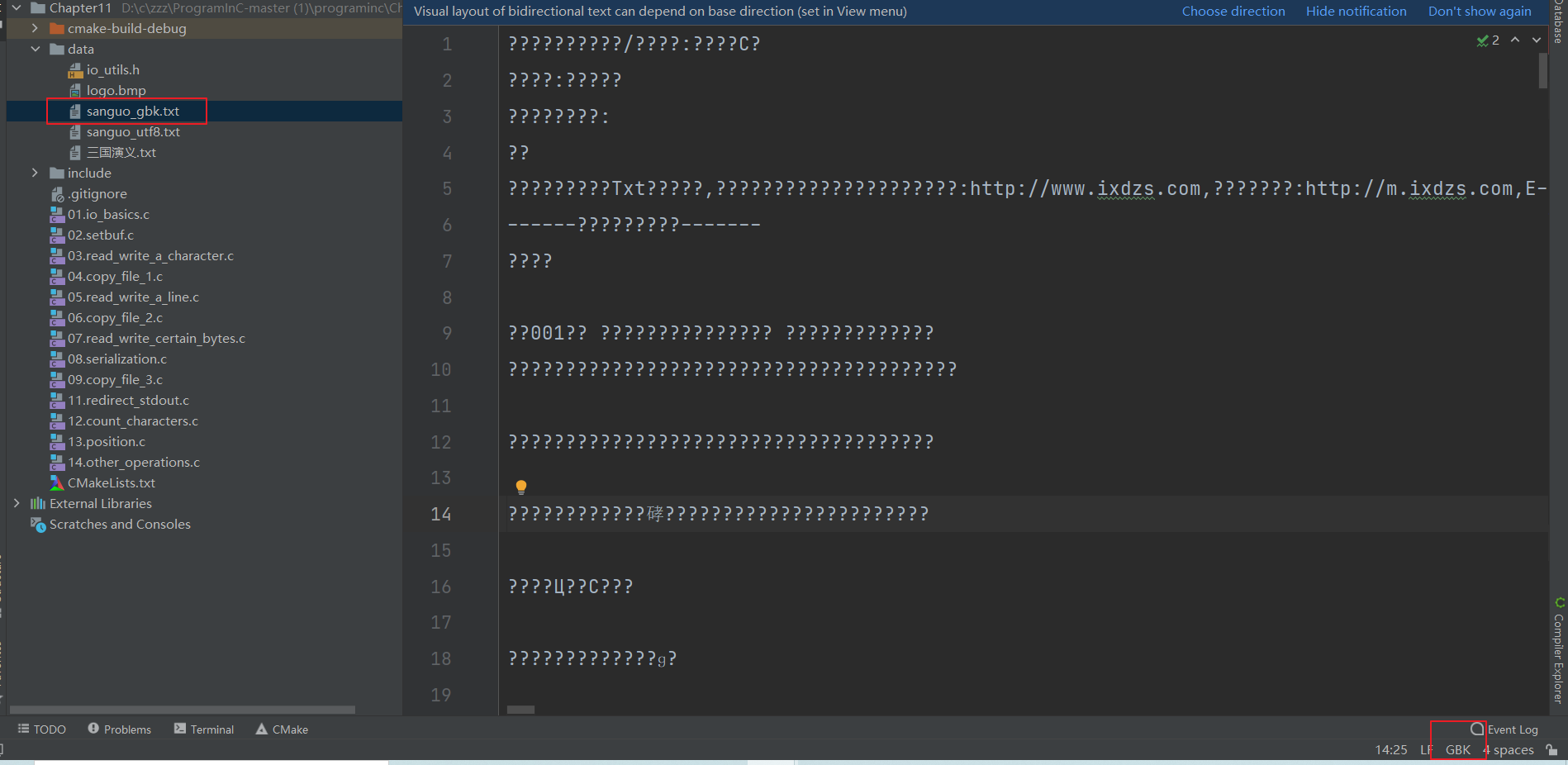Click the CMakeLists.txt file icon
The image size is (1568, 765).
tap(57, 482)
